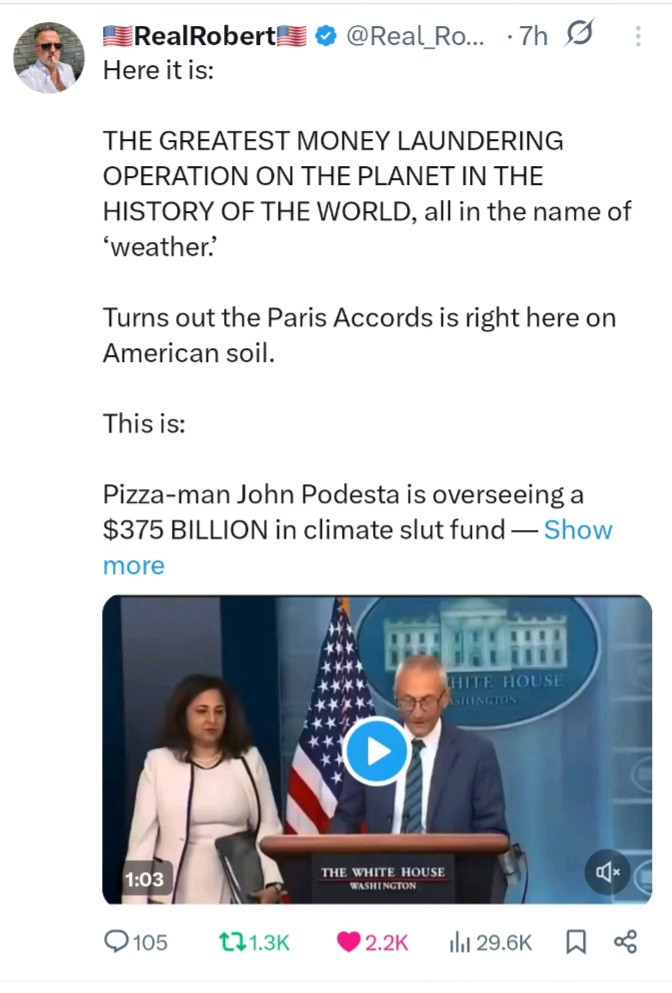Image resolution: width=672 pixels, height=993 pixels.
Task: Bookmark this post
Action: tap(576, 941)
